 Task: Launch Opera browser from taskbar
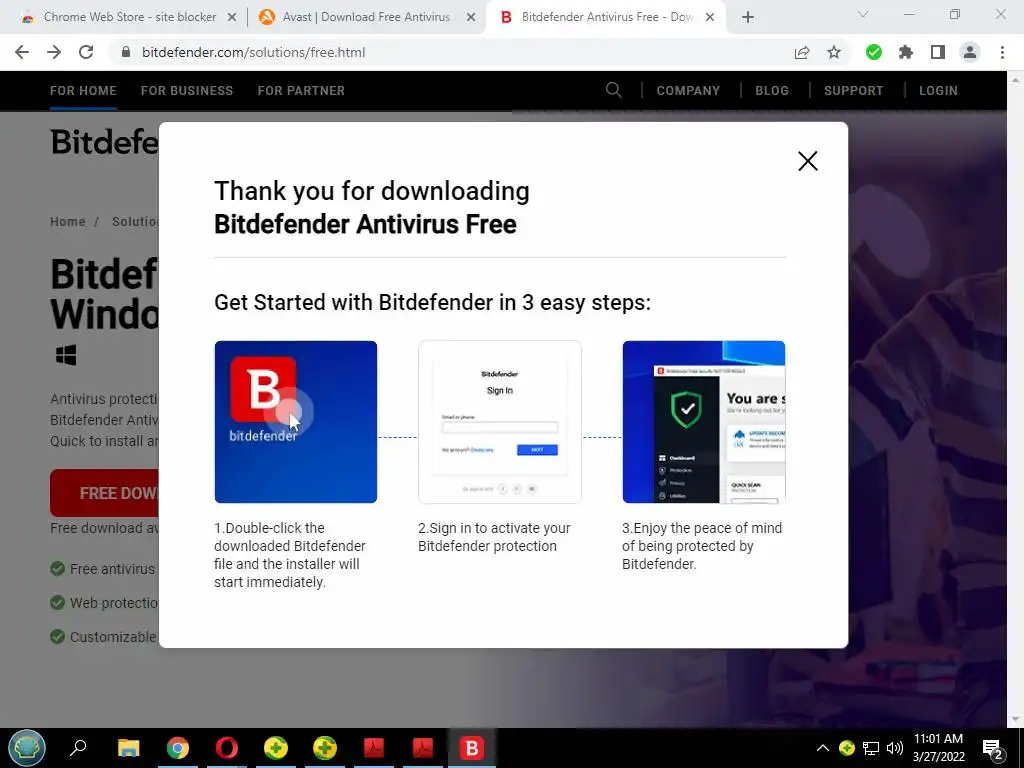click(227, 748)
